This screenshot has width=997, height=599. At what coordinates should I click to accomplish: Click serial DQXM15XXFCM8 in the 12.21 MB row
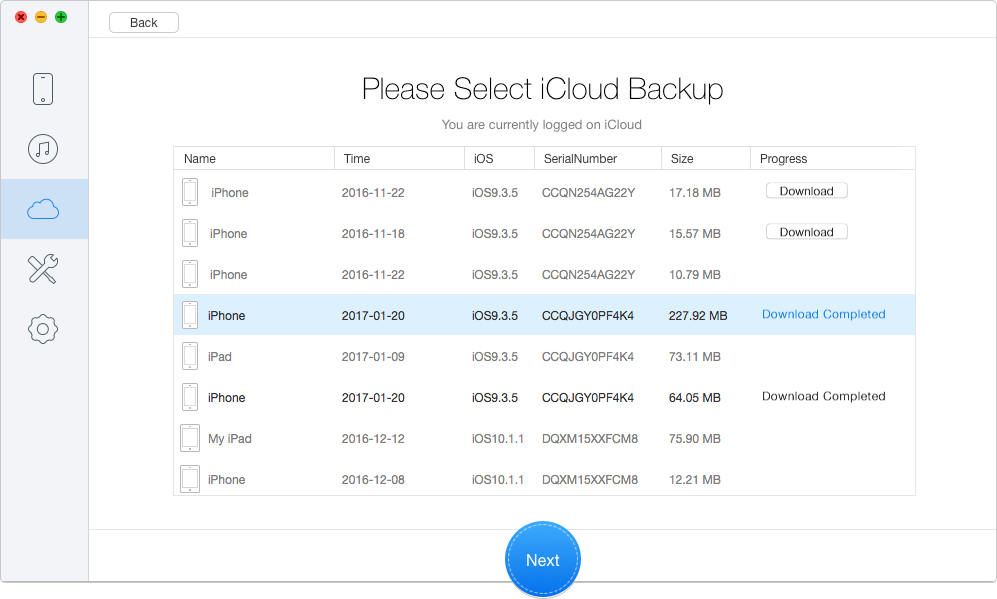(x=589, y=479)
